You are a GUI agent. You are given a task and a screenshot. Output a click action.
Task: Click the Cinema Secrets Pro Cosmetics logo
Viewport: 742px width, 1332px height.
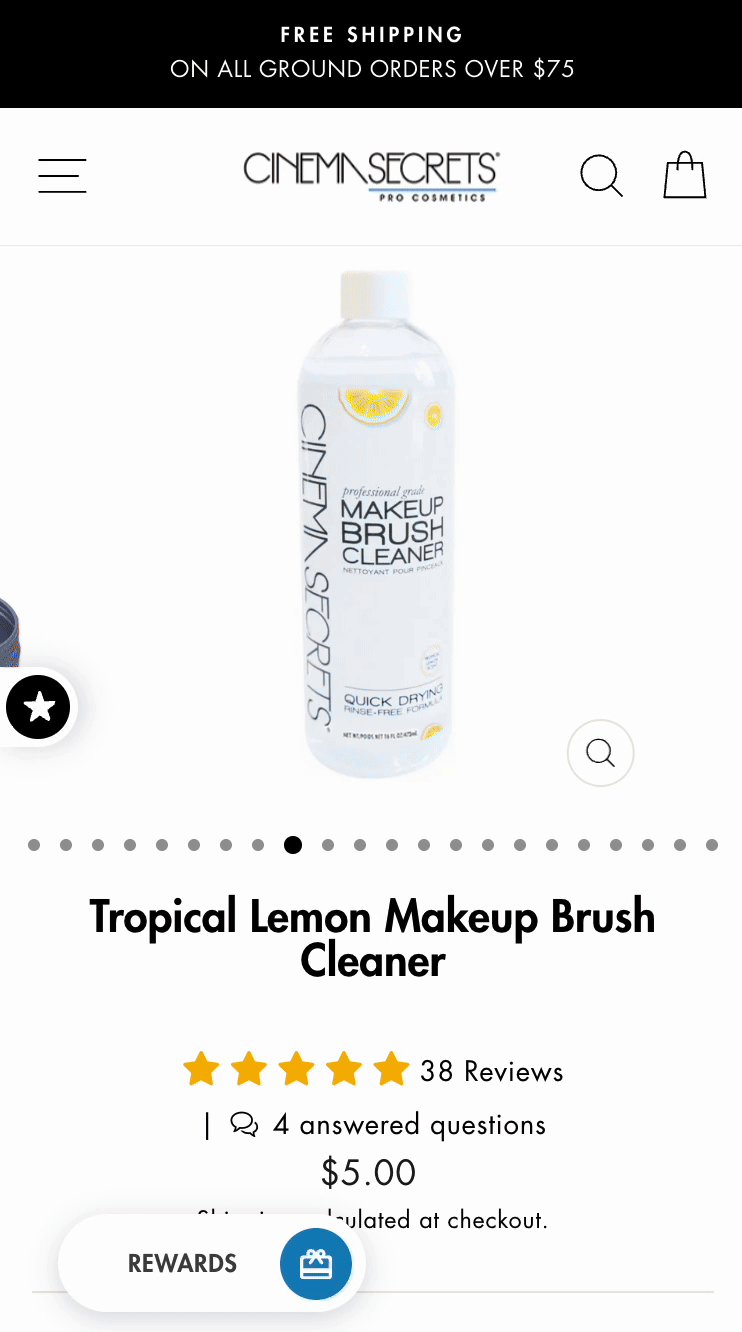pos(371,176)
